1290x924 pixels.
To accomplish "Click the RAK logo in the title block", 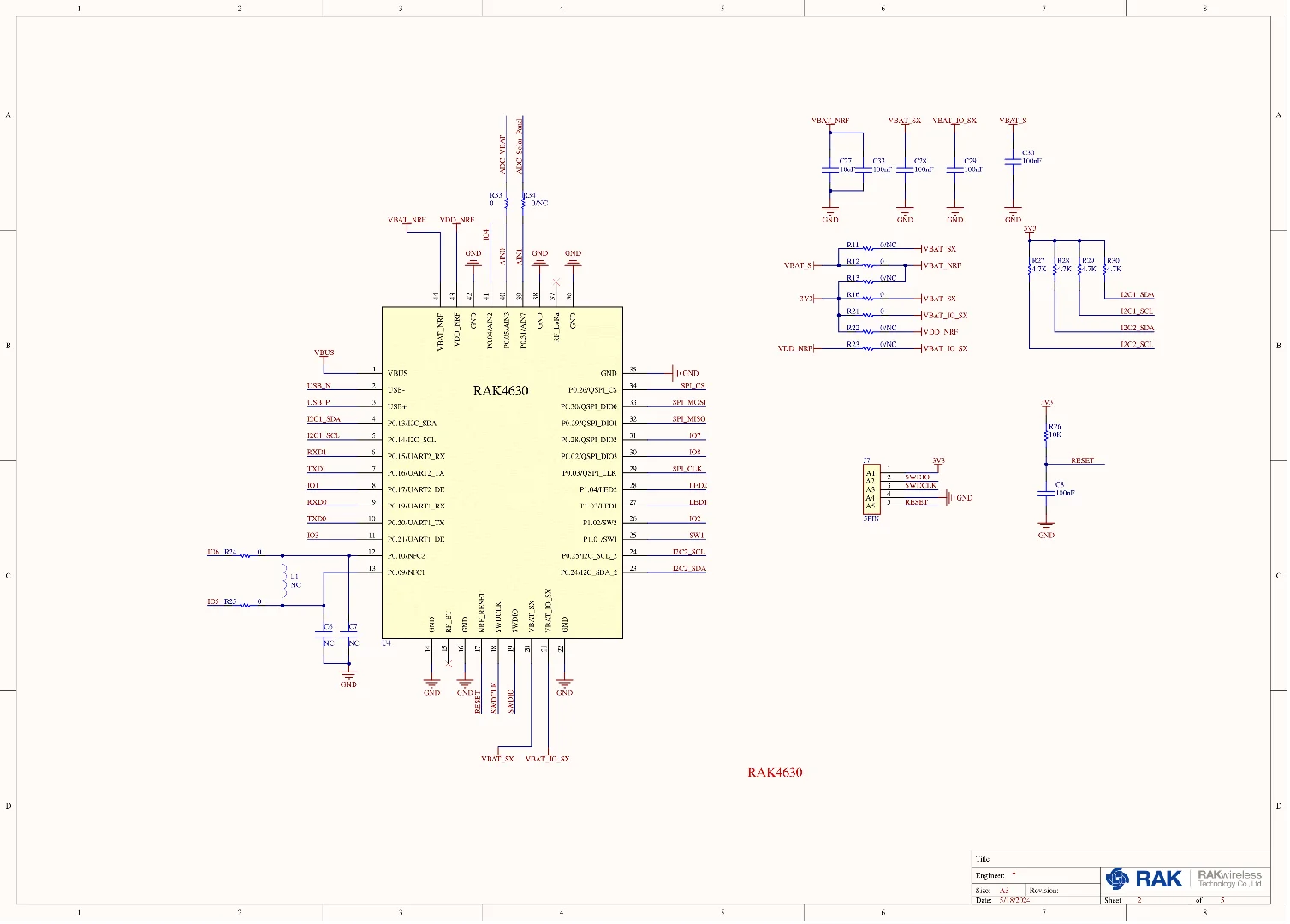I will coord(1144,879).
